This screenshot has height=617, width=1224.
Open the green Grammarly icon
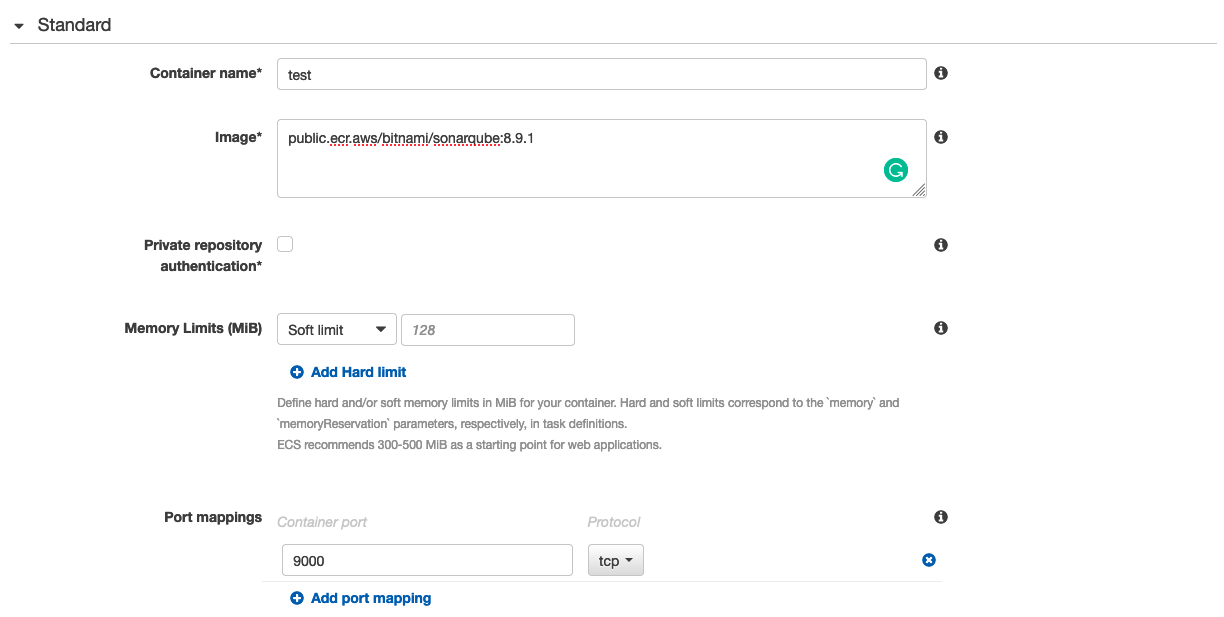(895, 171)
